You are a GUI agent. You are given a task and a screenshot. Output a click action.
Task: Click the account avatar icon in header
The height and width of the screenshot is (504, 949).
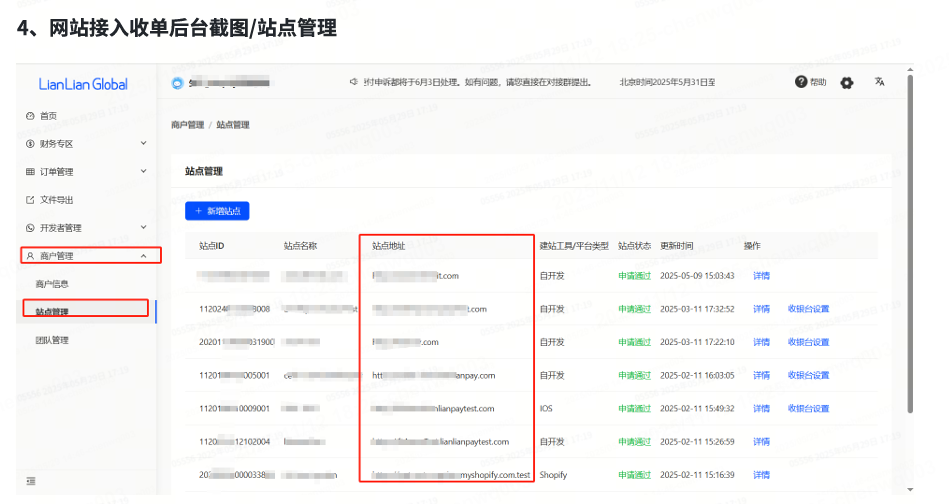(x=177, y=83)
